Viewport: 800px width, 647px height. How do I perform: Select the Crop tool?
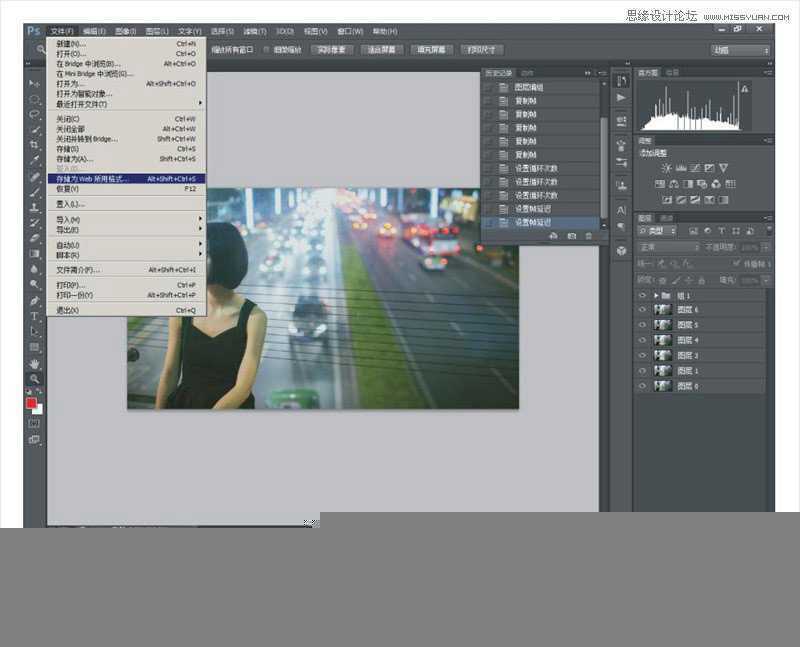pyautogui.click(x=34, y=144)
